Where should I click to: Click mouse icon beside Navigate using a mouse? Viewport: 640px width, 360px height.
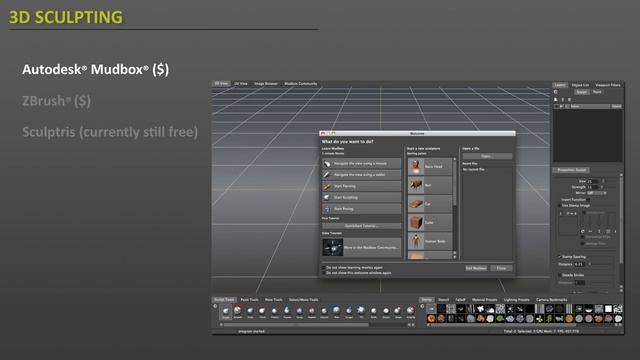point(327,163)
